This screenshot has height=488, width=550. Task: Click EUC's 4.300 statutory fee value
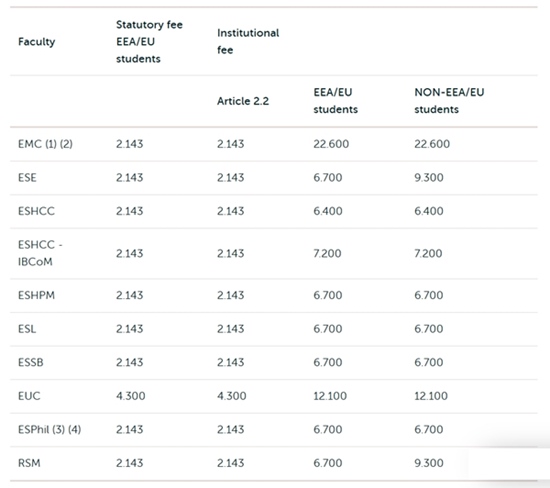130,396
